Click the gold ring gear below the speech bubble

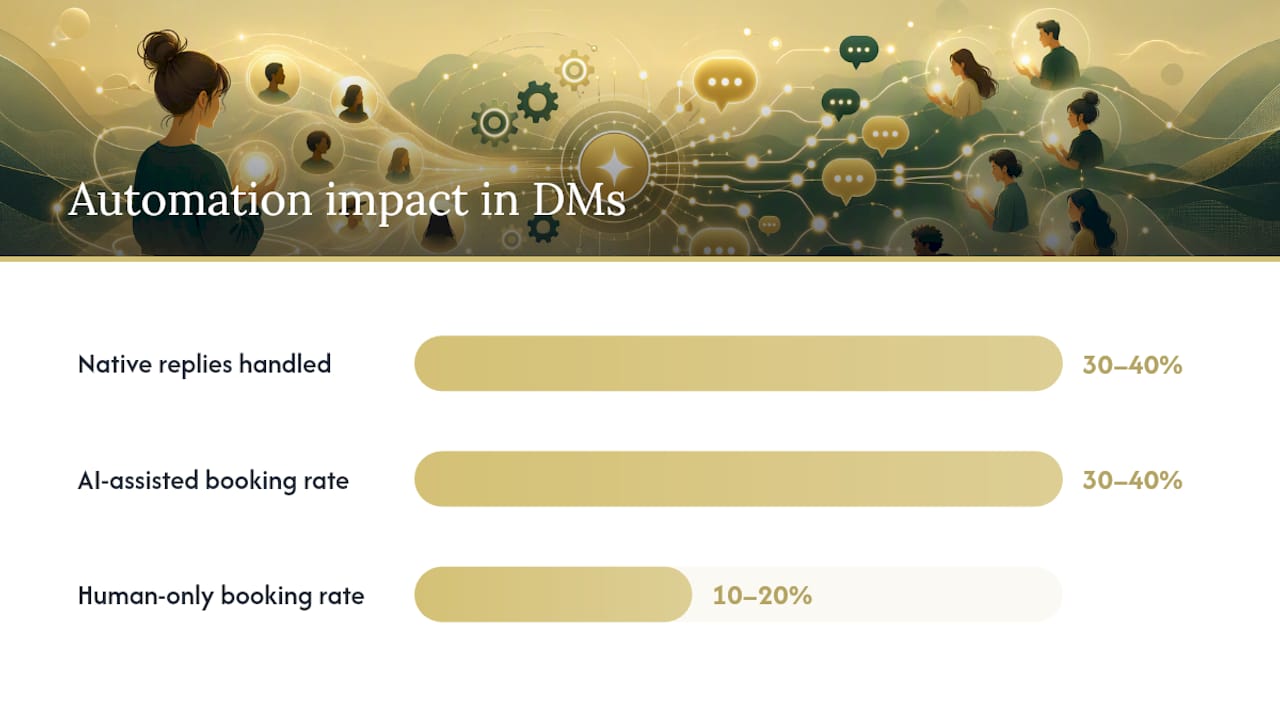pyautogui.click(x=494, y=122)
